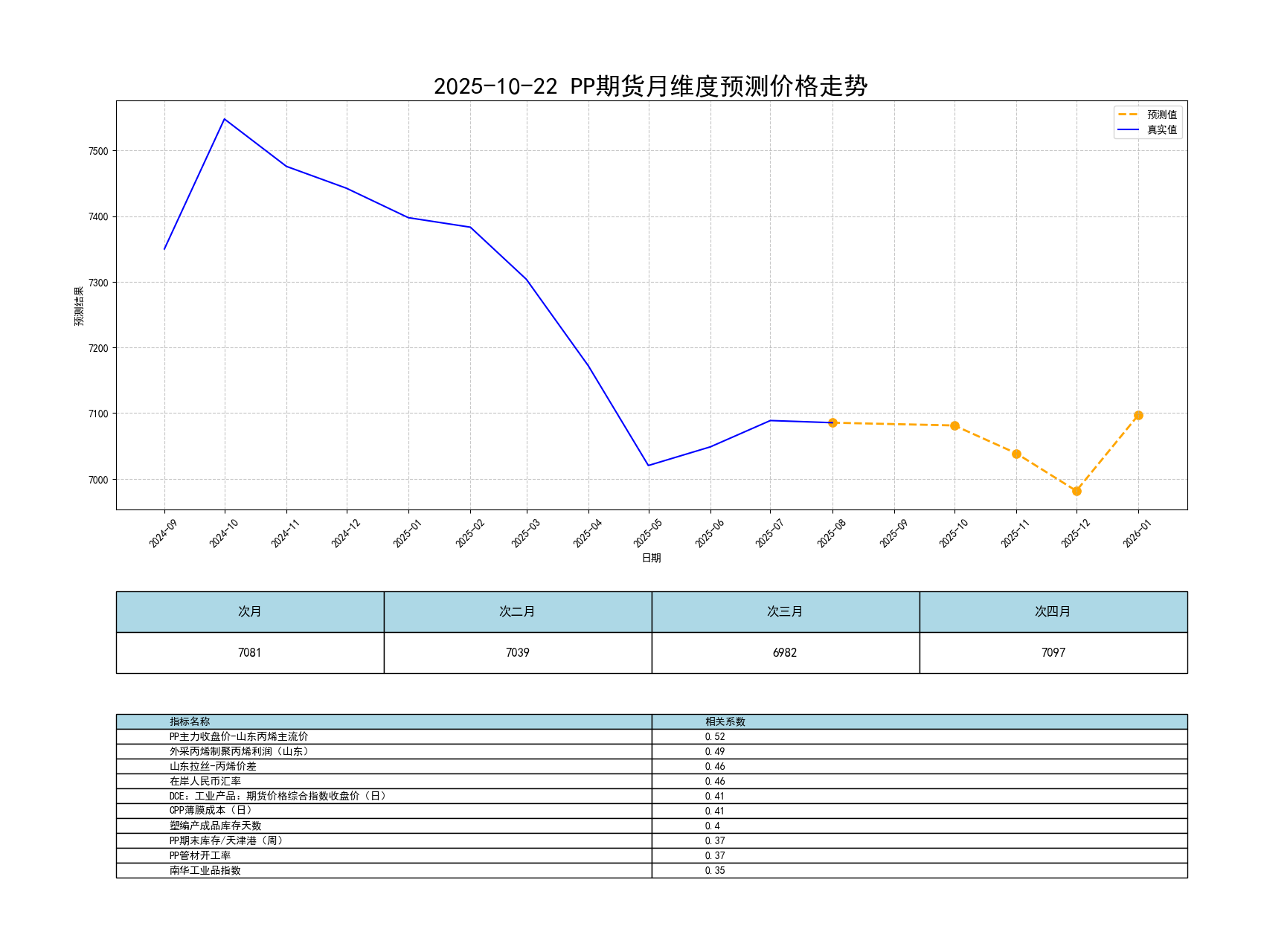Click the orange forecast marker at 2025-12
The height and width of the screenshot is (952, 1261).
point(1076,491)
